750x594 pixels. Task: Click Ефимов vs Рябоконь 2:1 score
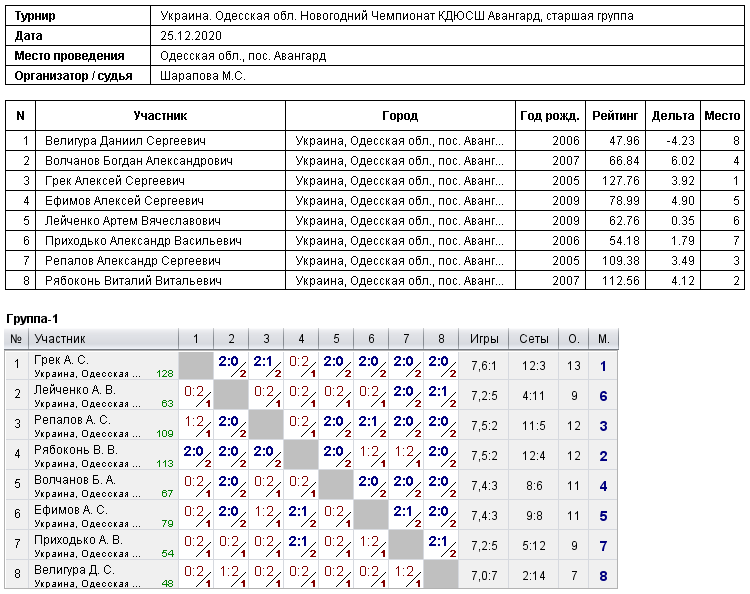coord(301,516)
